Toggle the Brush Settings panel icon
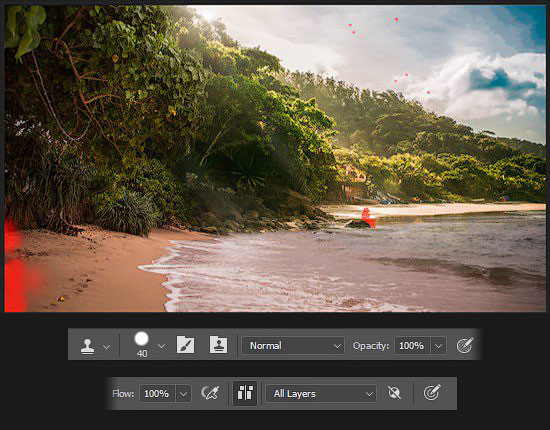Viewport: 550px width, 430px height. point(185,345)
